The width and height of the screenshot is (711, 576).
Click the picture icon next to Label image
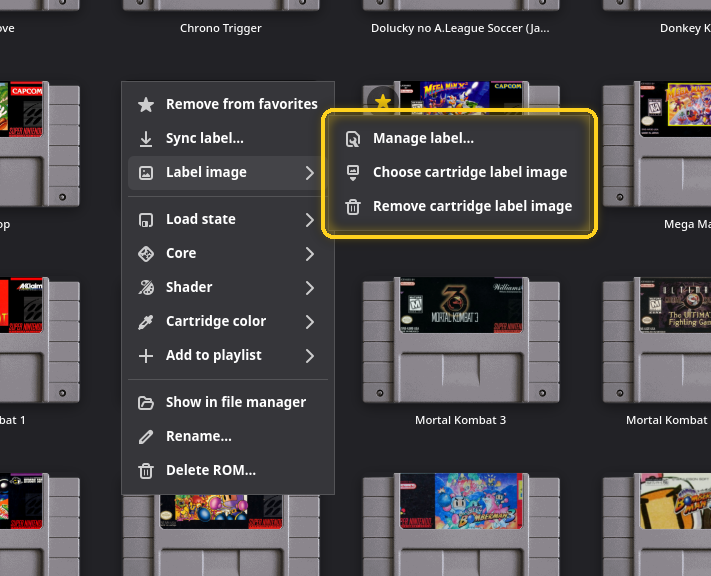pos(146,173)
